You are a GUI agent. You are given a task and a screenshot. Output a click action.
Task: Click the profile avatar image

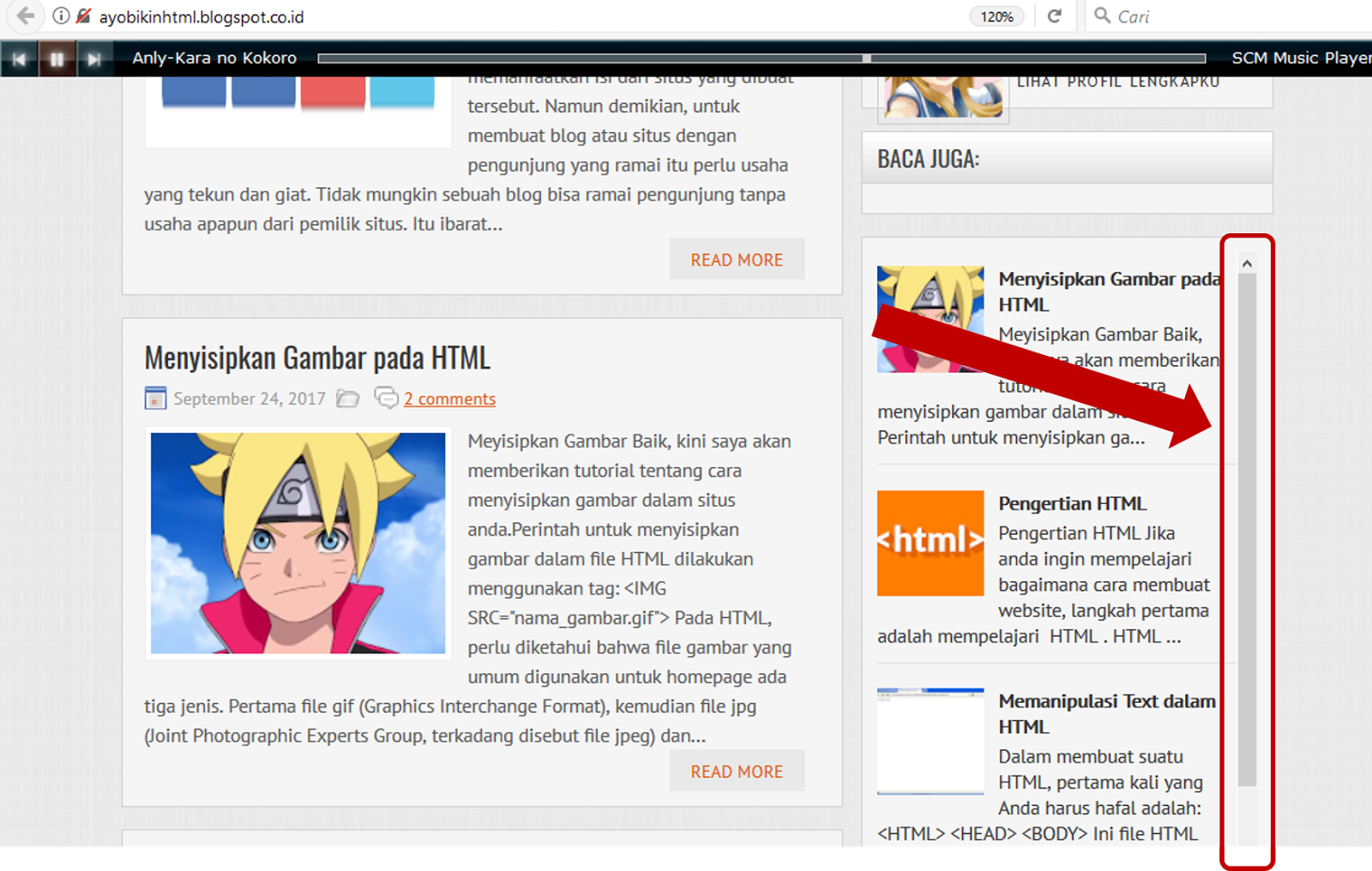click(943, 96)
